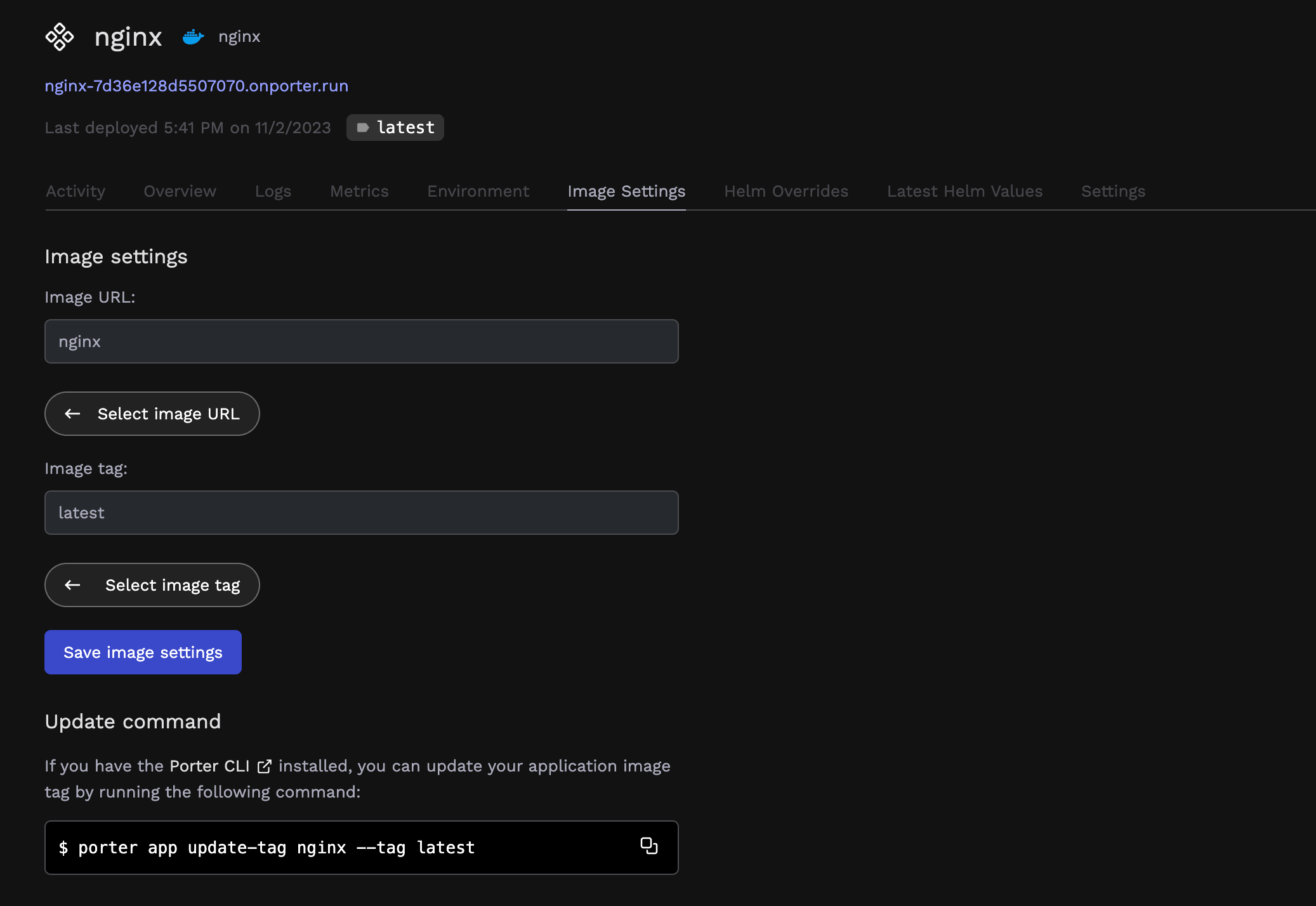The width and height of the screenshot is (1316, 906).
Task: Focus the Image tag input field
Action: pos(361,513)
